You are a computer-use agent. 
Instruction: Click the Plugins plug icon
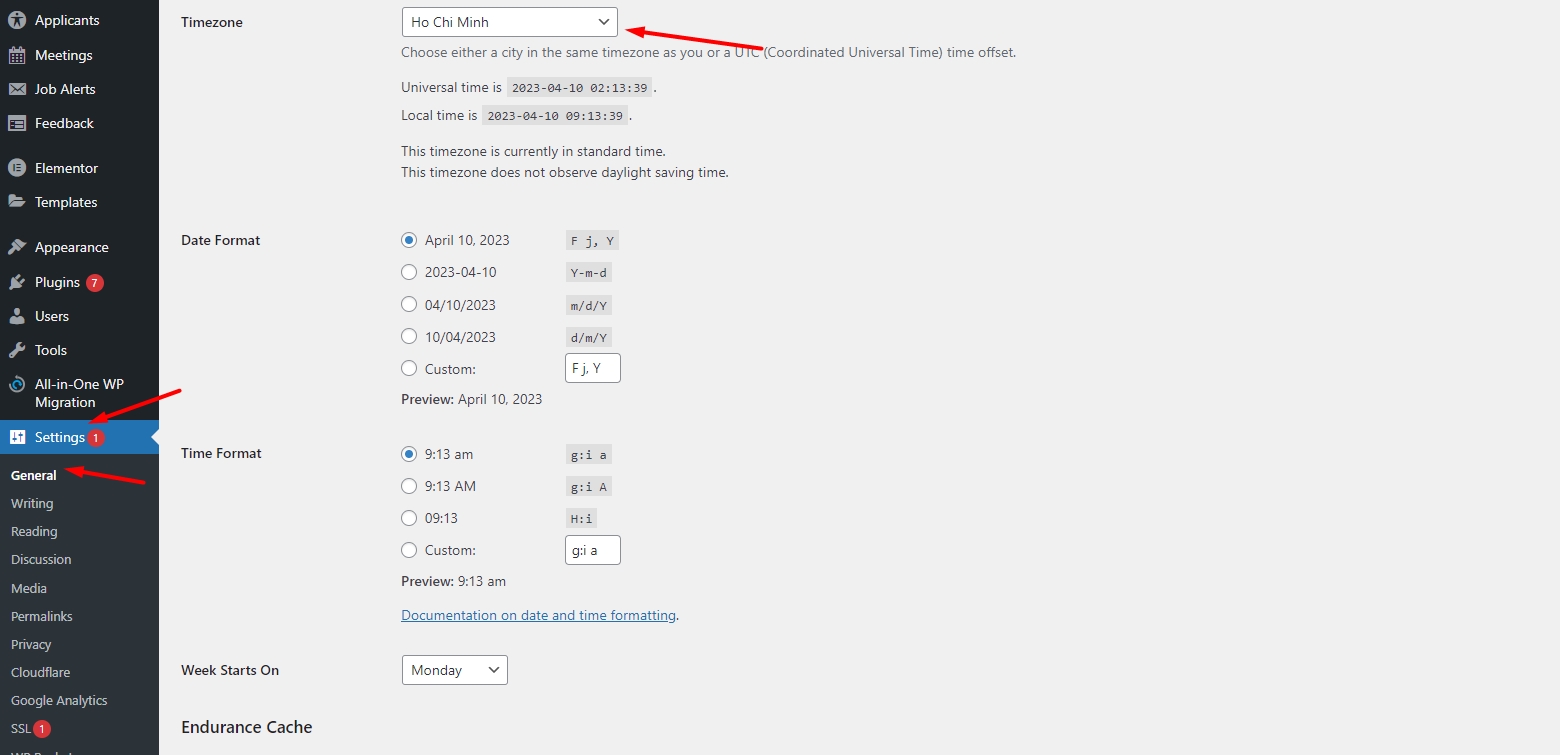pos(17,282)
